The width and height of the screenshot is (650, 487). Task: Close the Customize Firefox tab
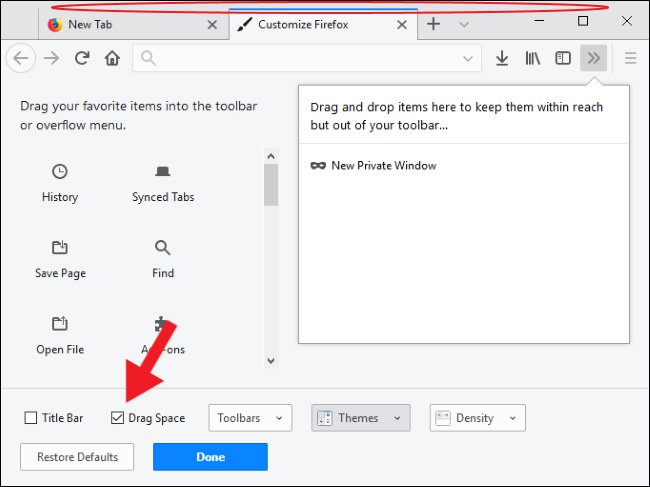(x=402, y=25)
